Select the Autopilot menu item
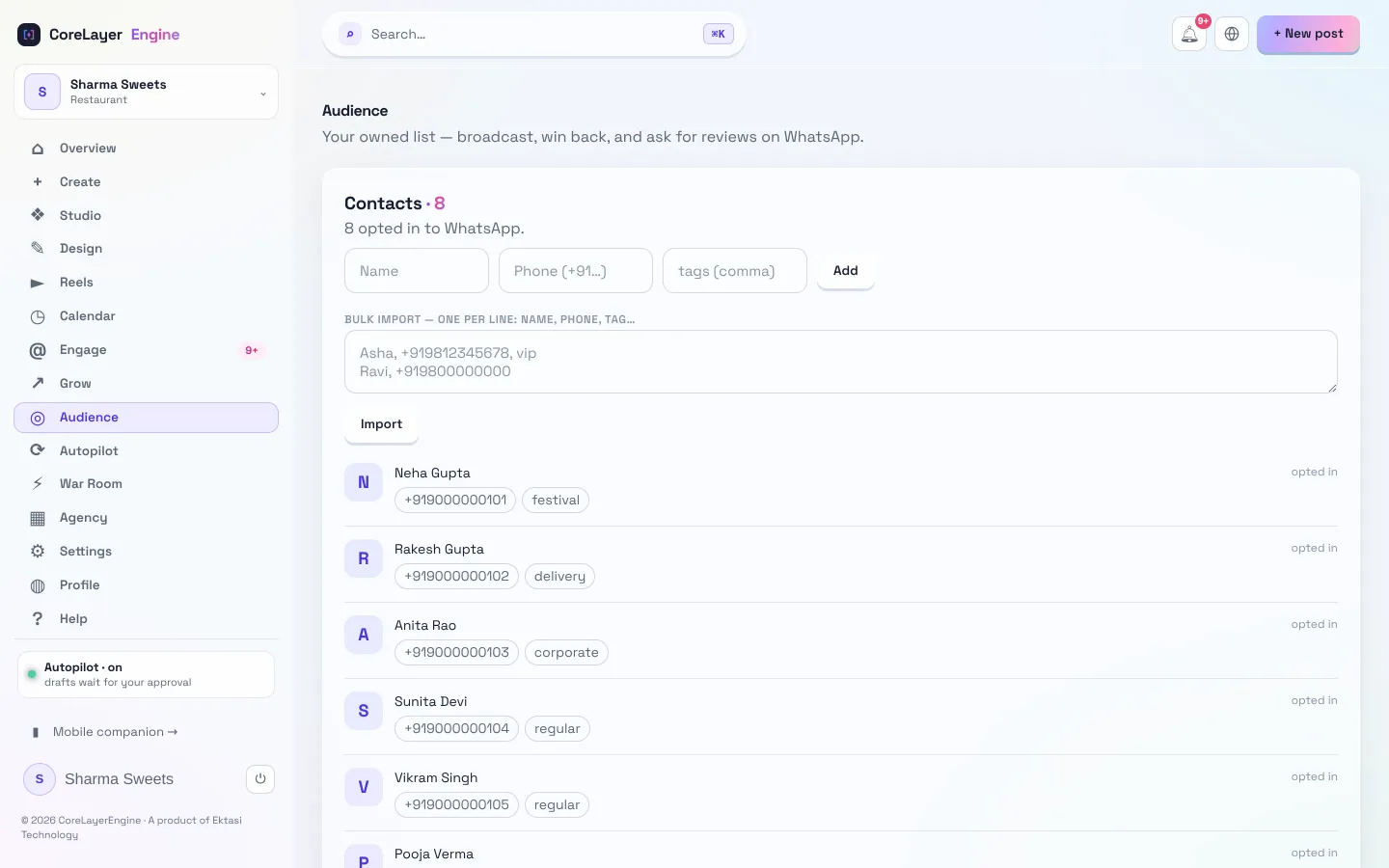This screenshot has width=1389, height=868. tap(147, 450)
